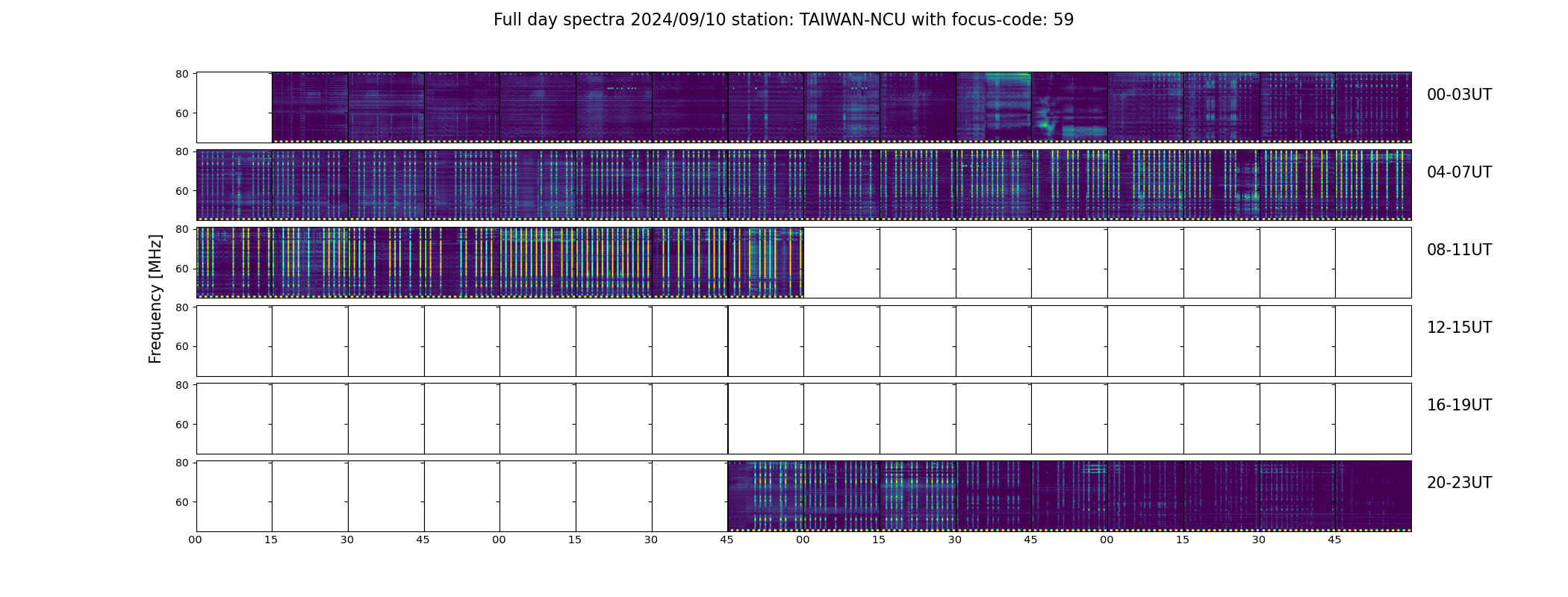Screen dimensions: 1568x597
Task: Select the 16-19UT row label
Action: point(1459,405)
